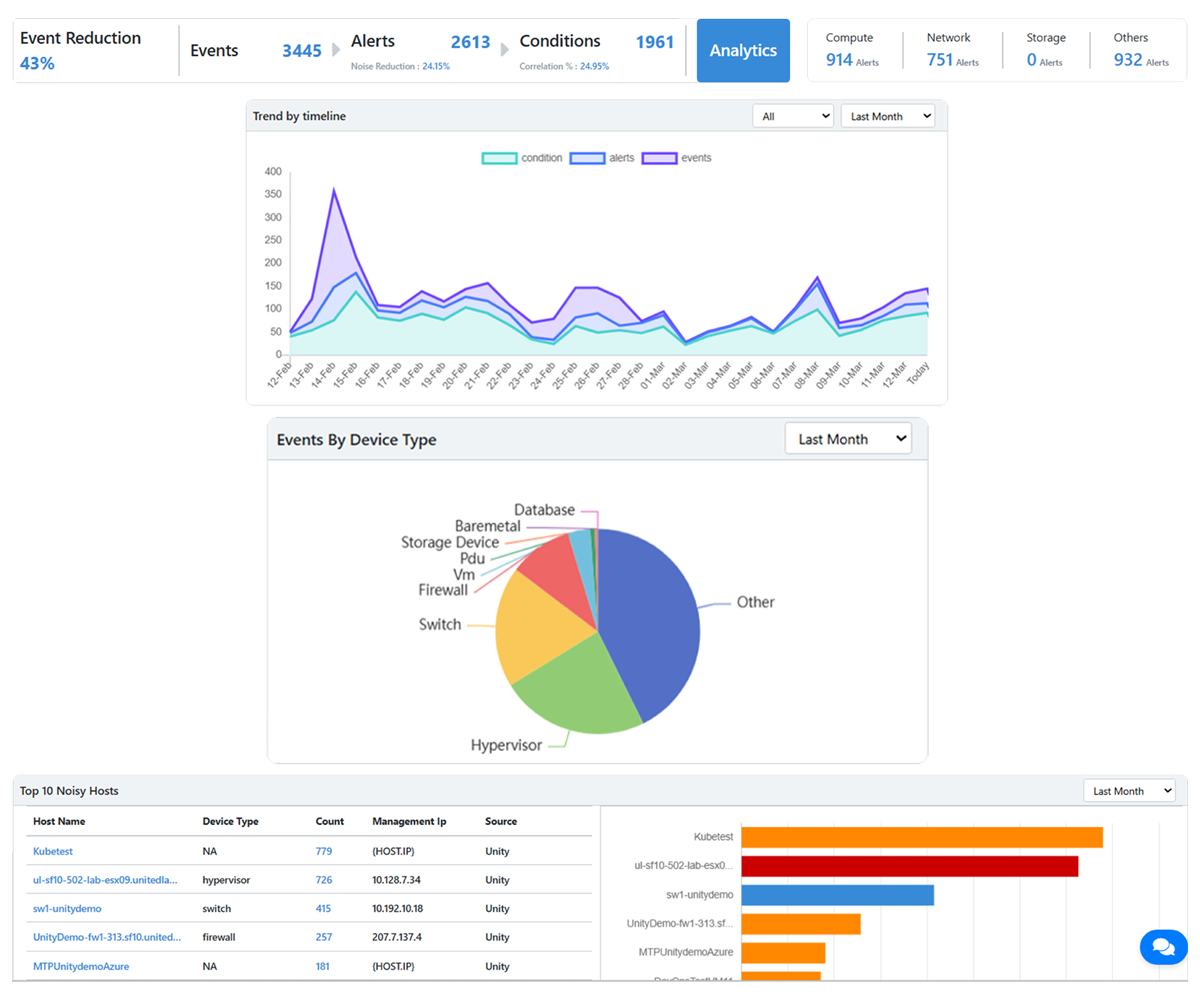Click the arrow between Events and Alerts
This screenshot has height=1000, width=1200.
coord(336,50)
